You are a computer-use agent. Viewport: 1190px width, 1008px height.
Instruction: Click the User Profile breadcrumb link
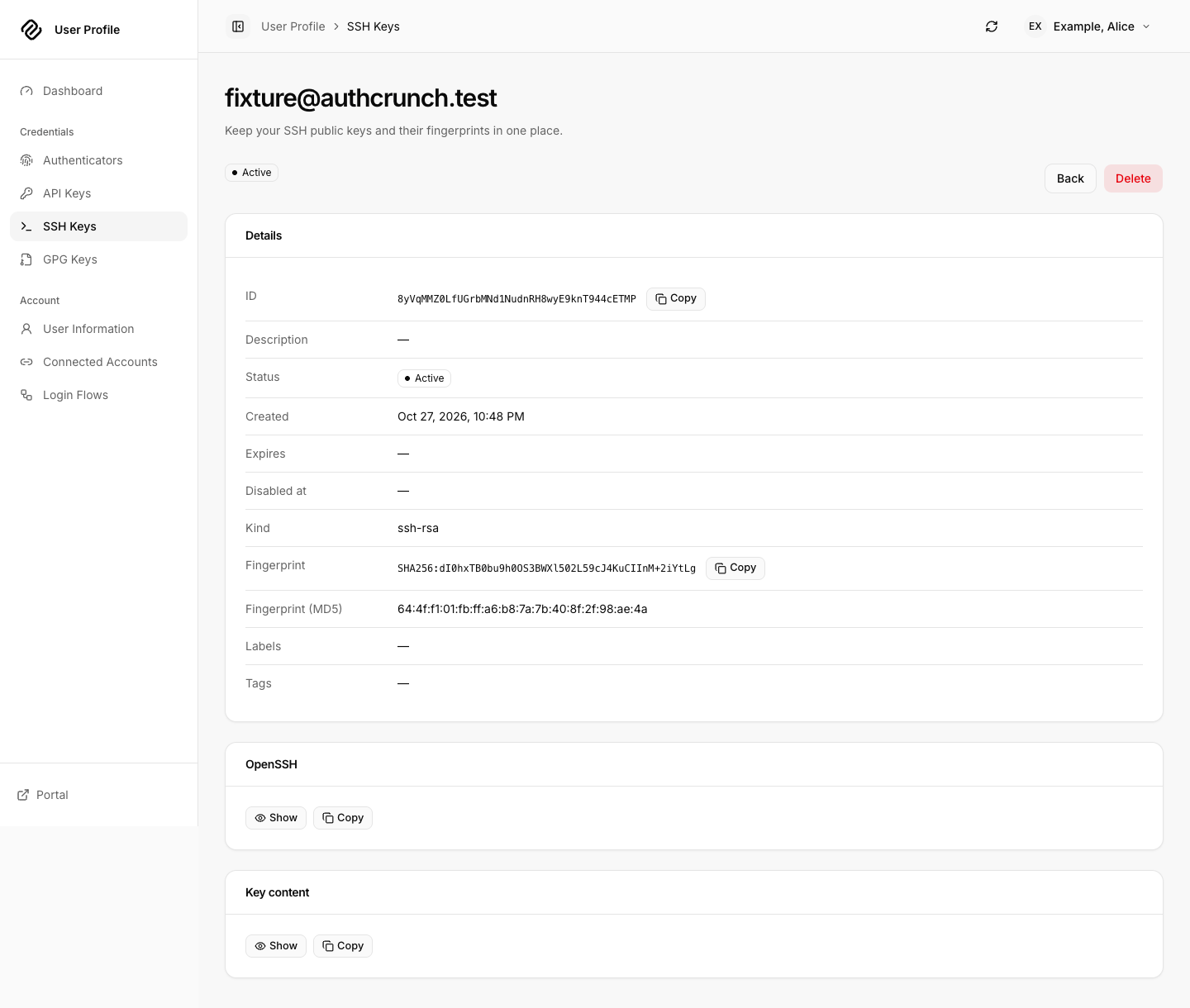pos(293,26)
